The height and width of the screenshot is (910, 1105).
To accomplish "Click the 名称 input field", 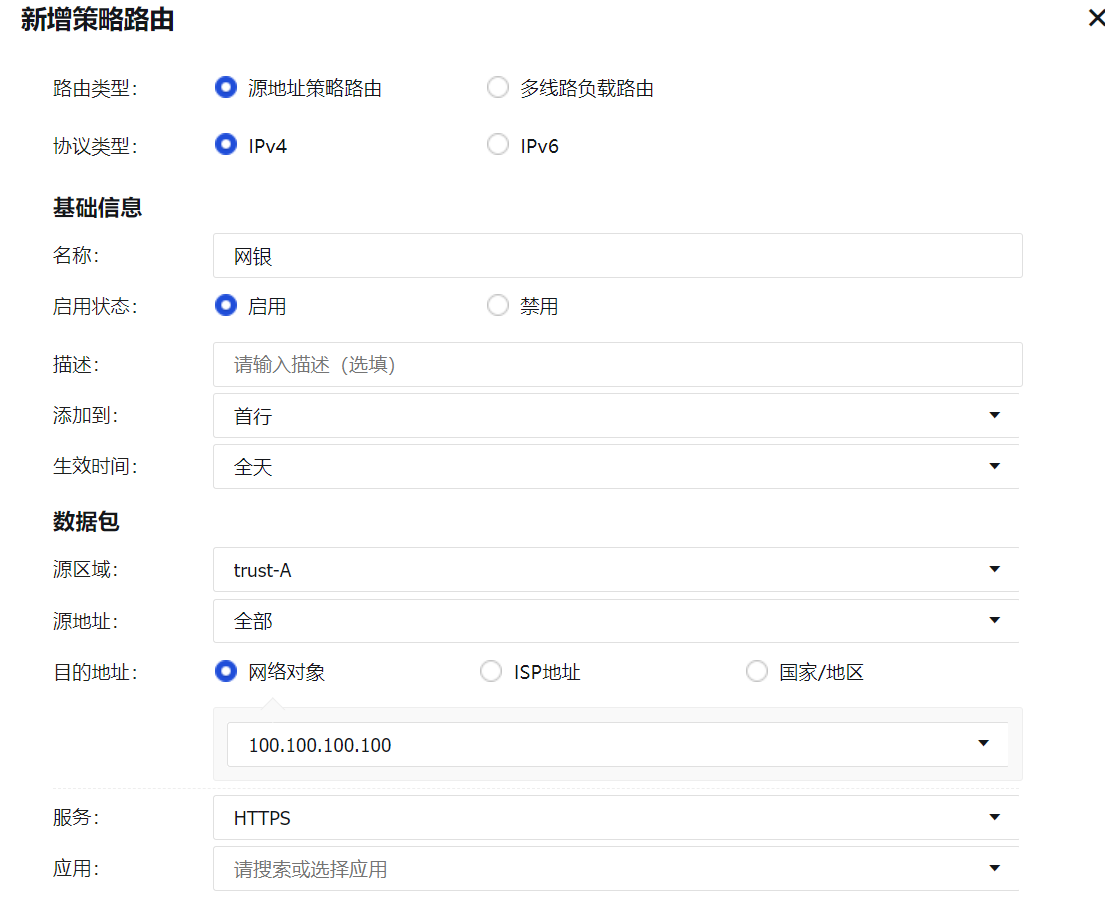I will point(617,256).
